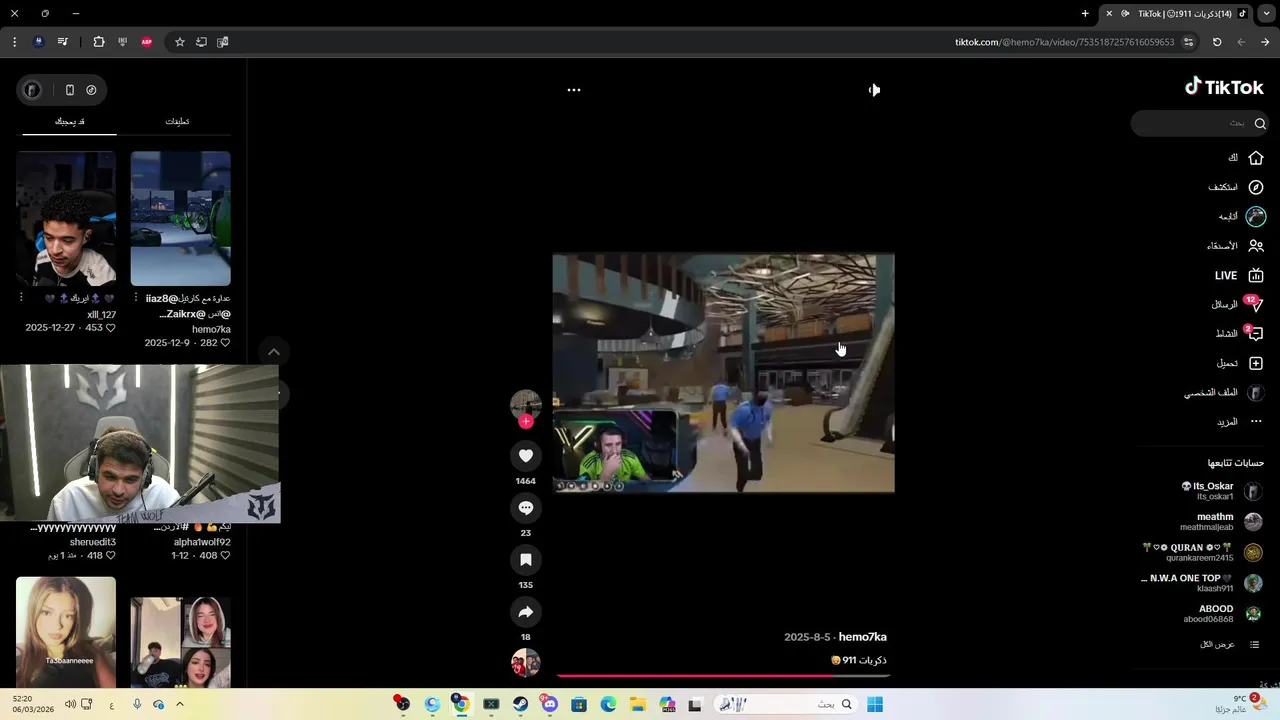Click the main video player frame
The width and height of the screenshot is (1280, 720).
[723, 373]
